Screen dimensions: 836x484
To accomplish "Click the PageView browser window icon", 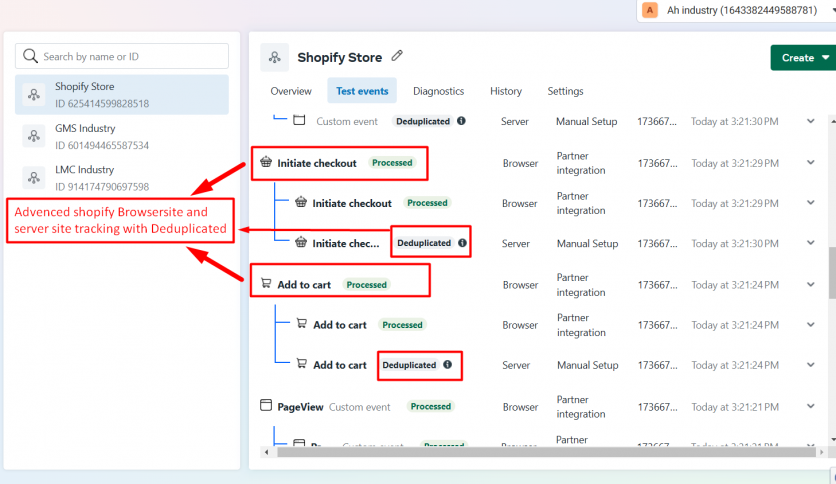I will click(x=266, y=406).
